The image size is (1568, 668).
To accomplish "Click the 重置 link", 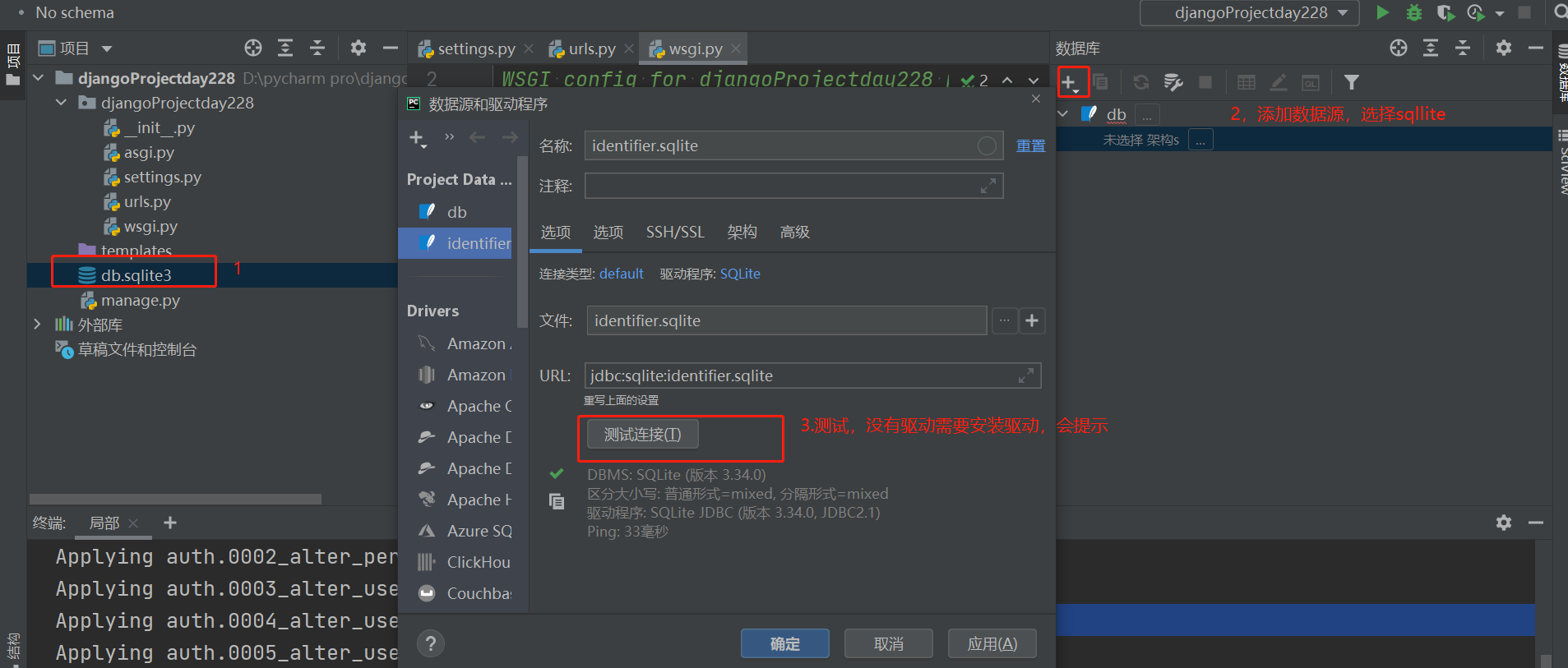I will click(x=1030, y=145).
